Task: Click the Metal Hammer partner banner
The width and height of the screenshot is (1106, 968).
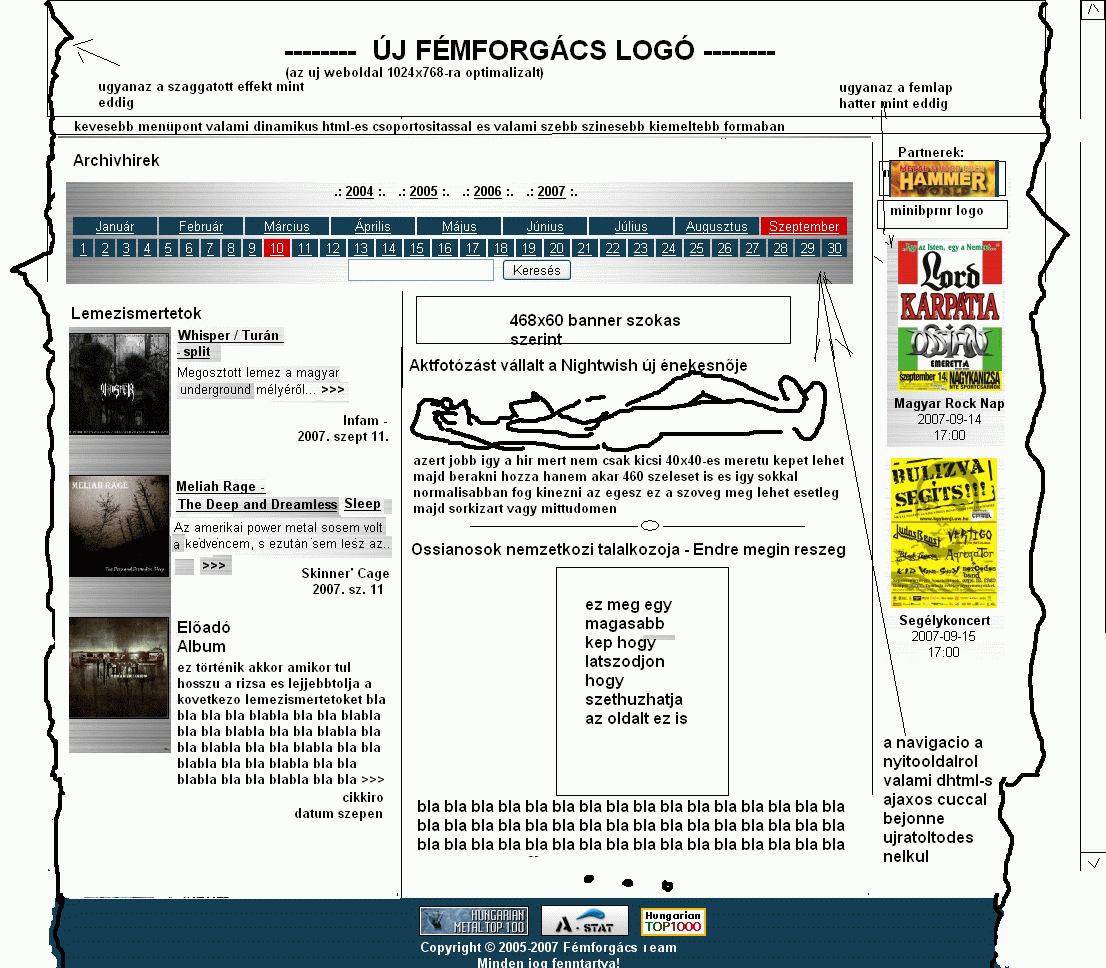Action: pos(942,179)
